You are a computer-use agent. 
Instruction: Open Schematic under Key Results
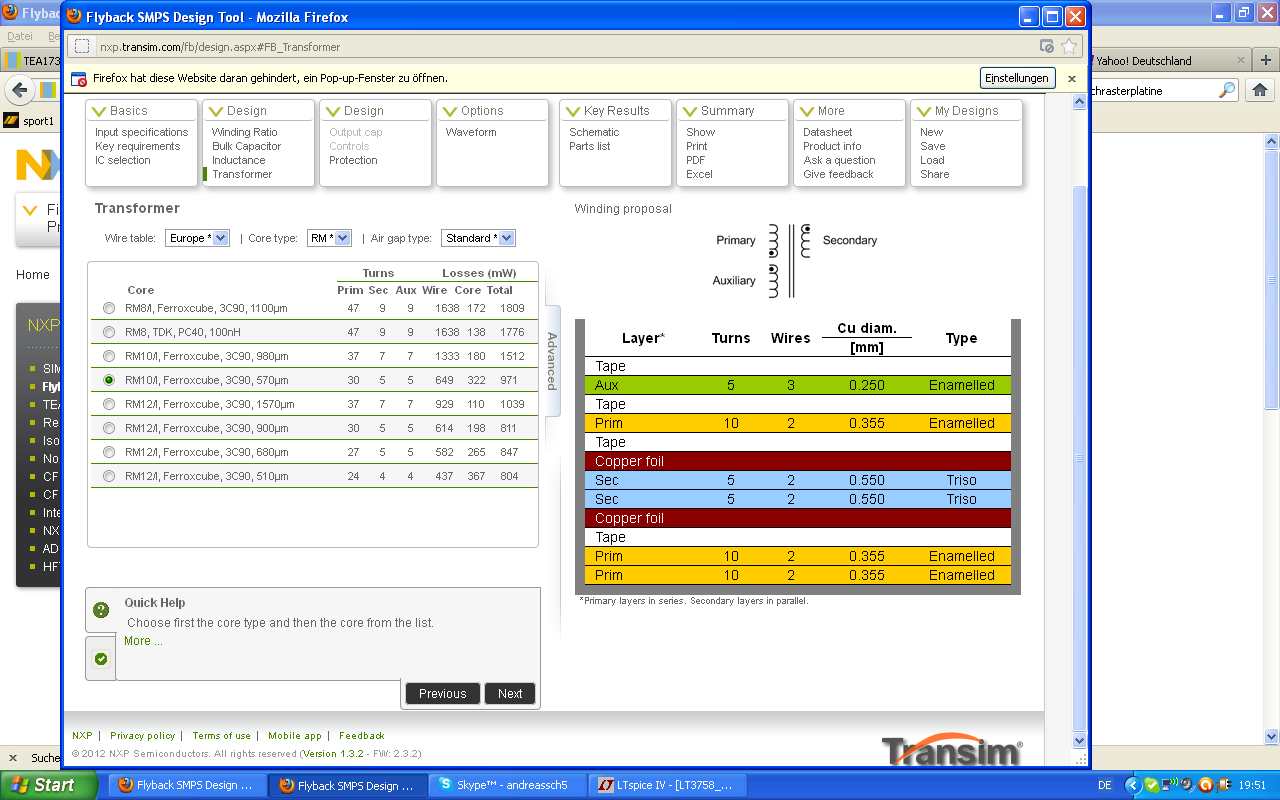pos(594,132)
